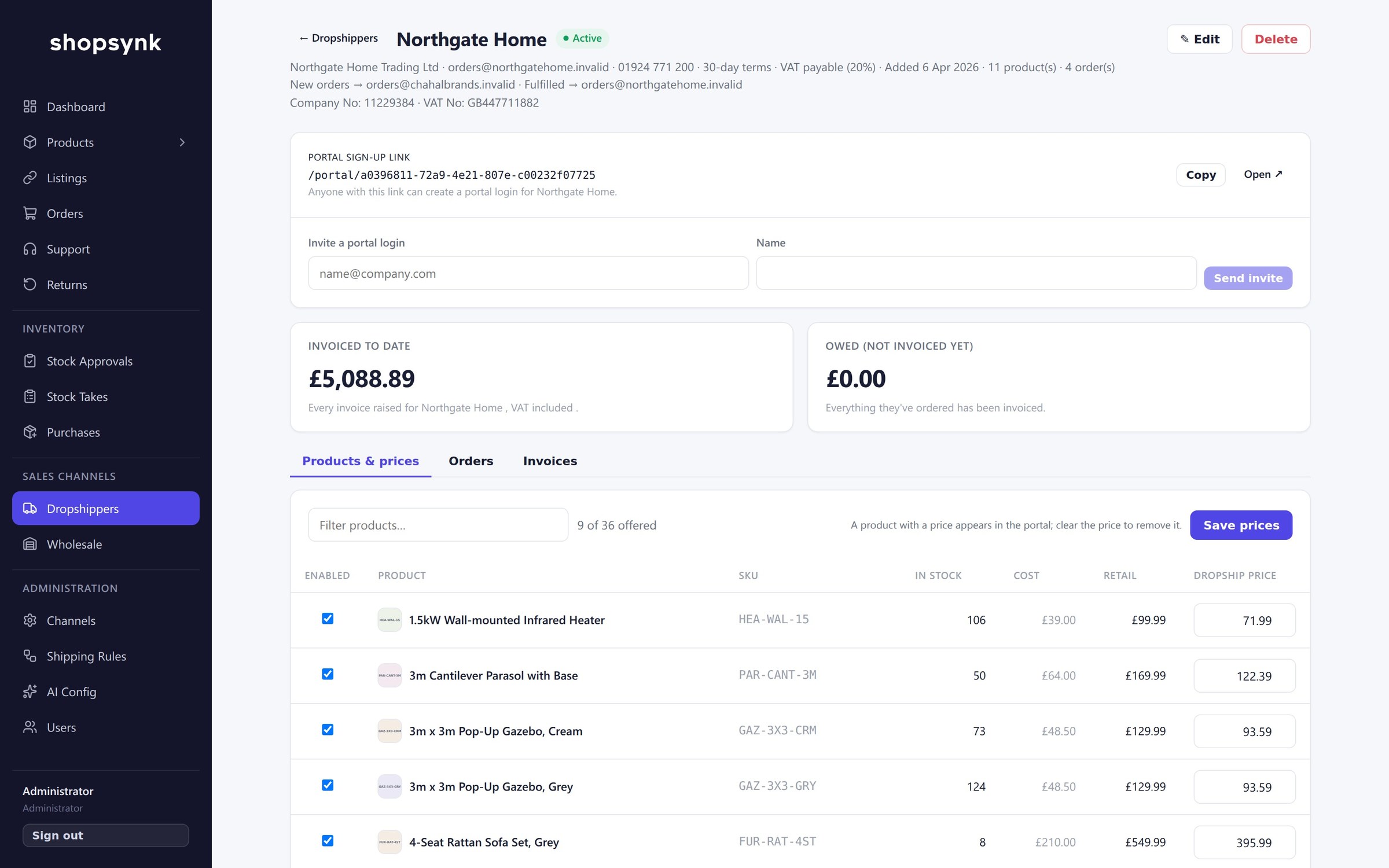Expand the Products submenu chevron

[x=182, y=142]
